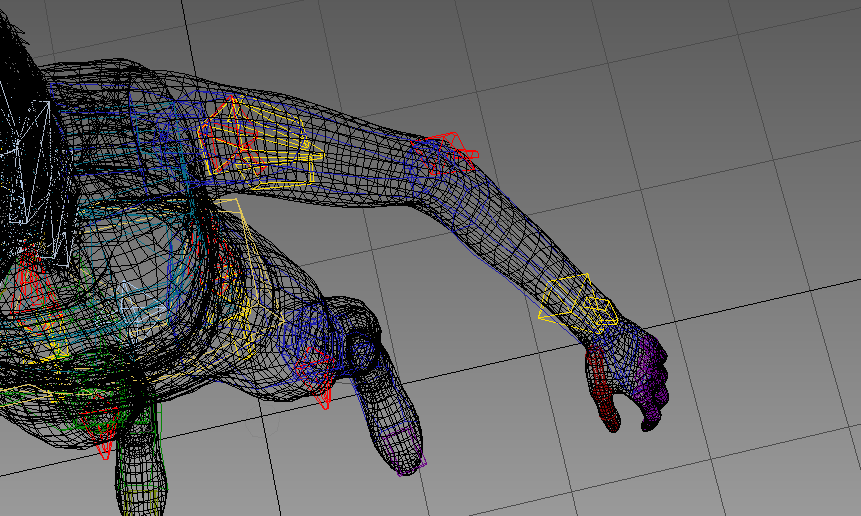Select the red elbow control shape

pyautogui.click(x=445, y=152)
